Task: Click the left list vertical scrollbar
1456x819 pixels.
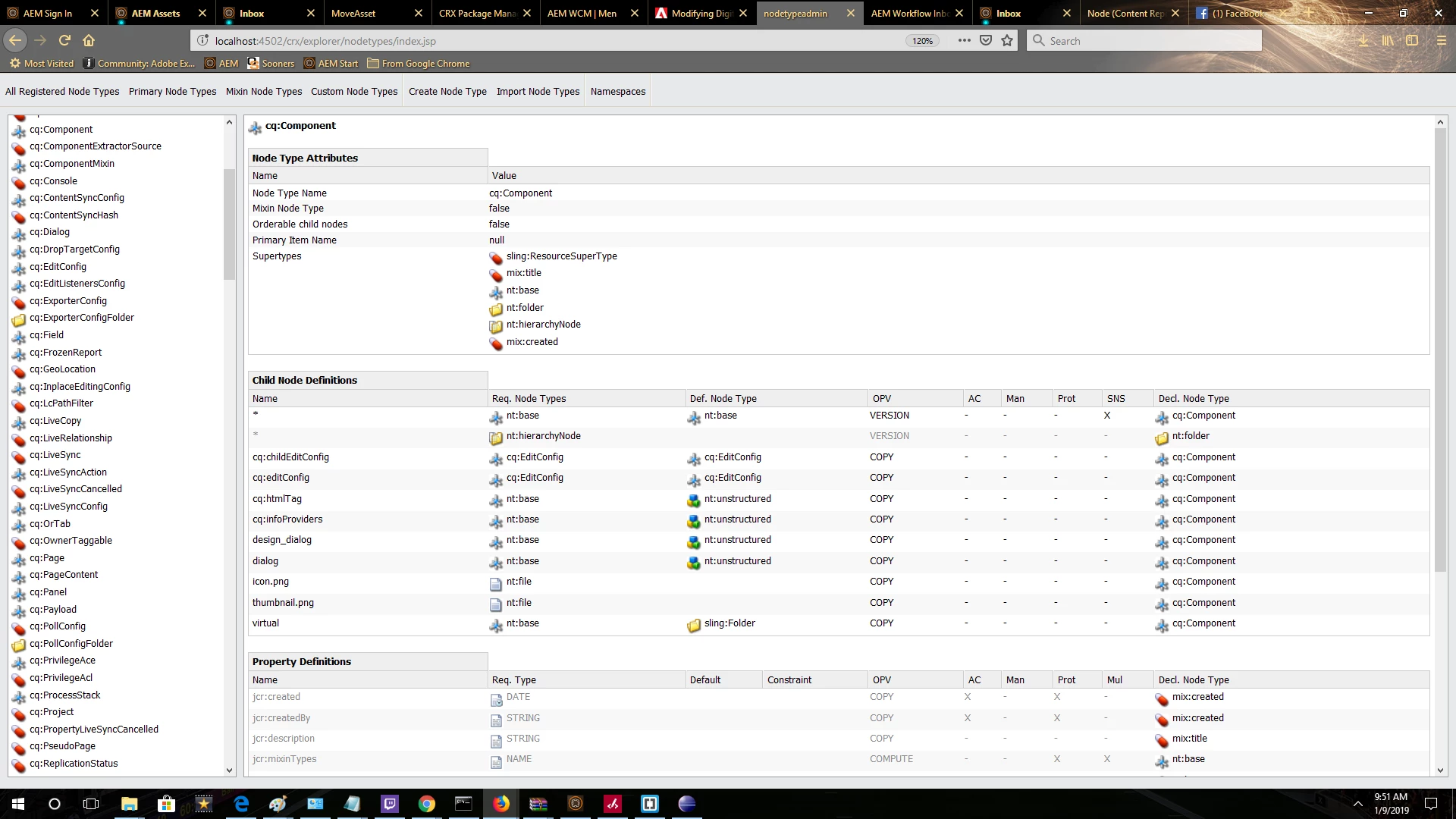Action: (x=229, y=224)
